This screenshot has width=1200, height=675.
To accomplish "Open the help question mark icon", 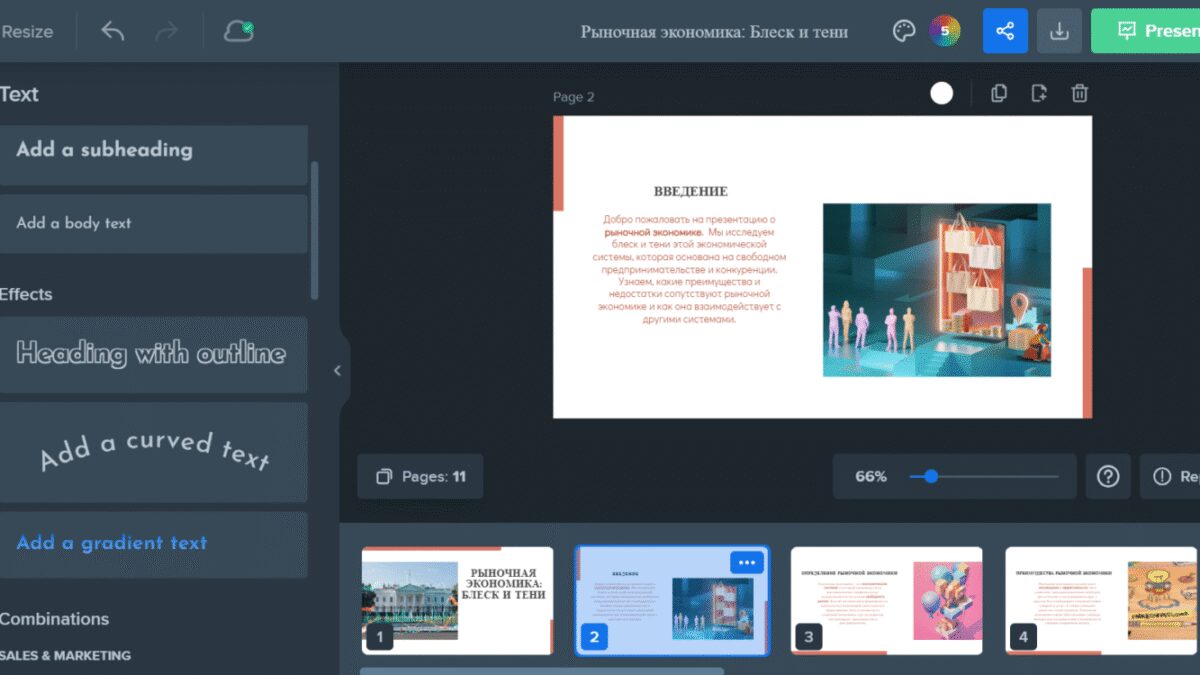I will [1108, 476].
